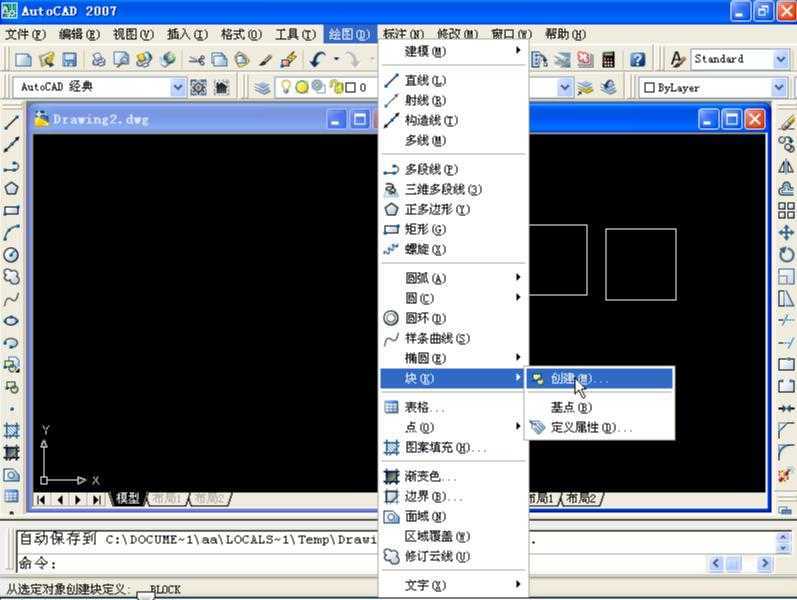Select 矩形 from the draw menu
This screenshot has height=600, width=797.
coord(453,229)
